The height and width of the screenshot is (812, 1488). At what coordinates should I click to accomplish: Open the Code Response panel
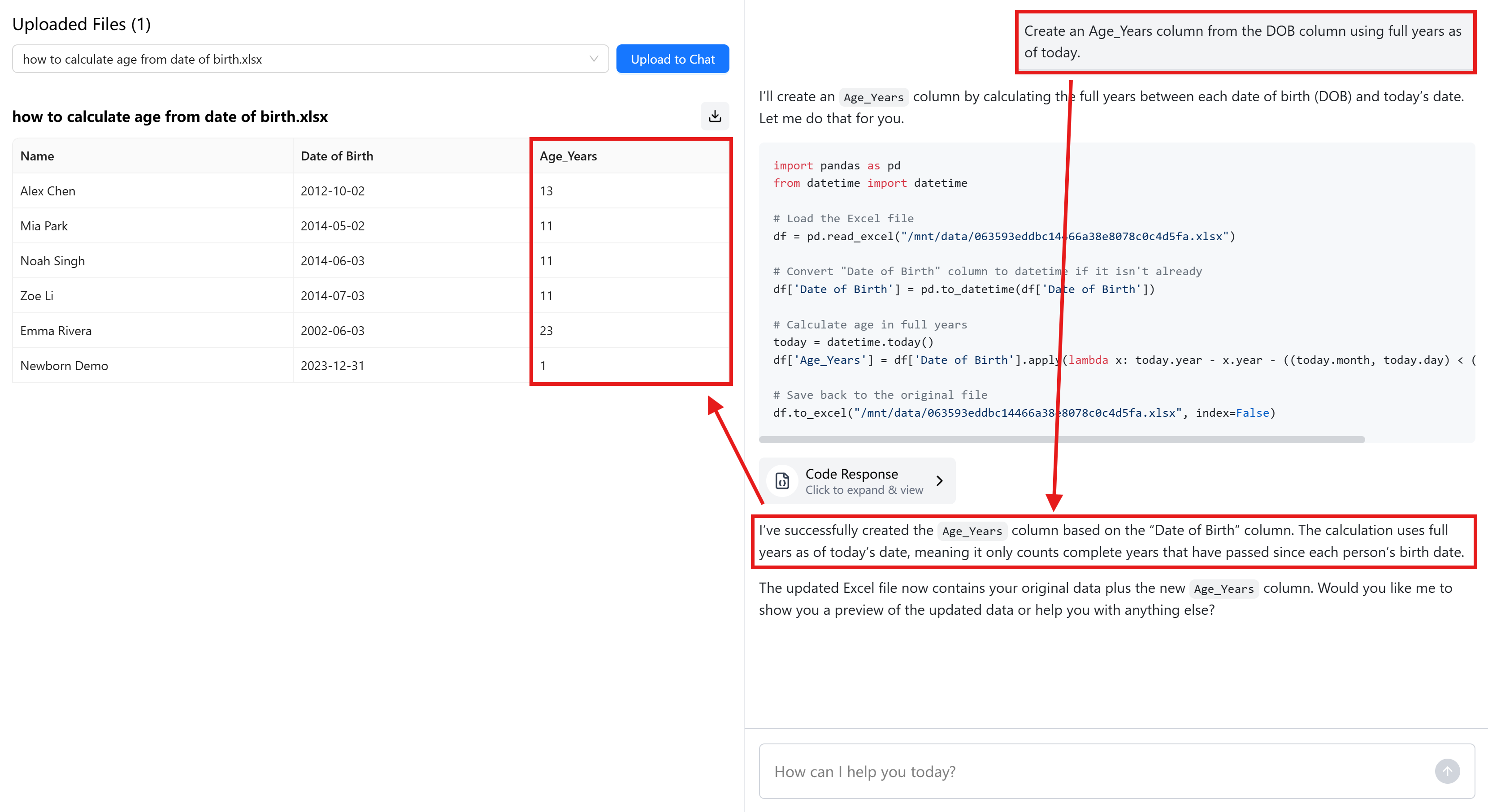tap(857, 480)
